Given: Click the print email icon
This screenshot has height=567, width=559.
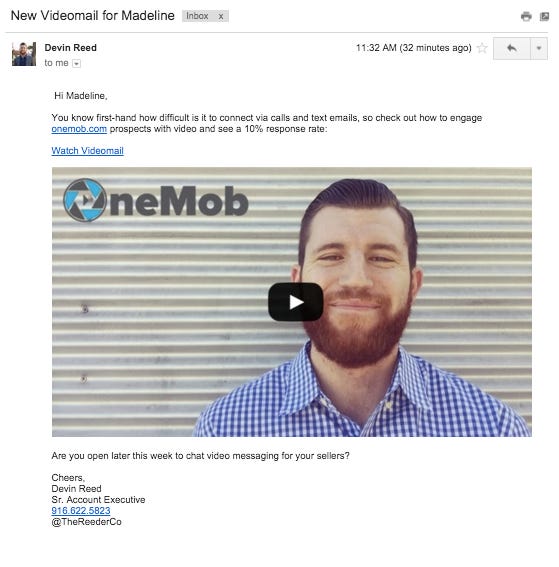Looking at the screenshot, I should 526,16.
